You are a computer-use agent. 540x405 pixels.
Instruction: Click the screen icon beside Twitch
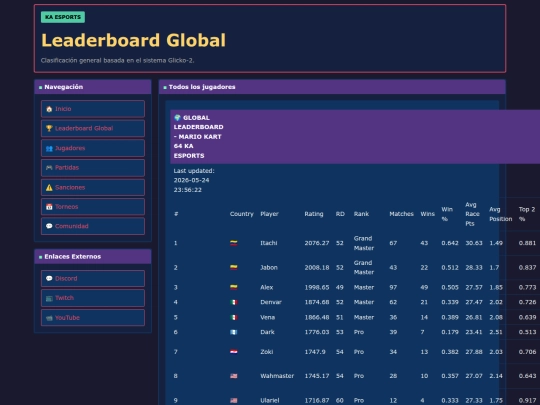(49, 298)
